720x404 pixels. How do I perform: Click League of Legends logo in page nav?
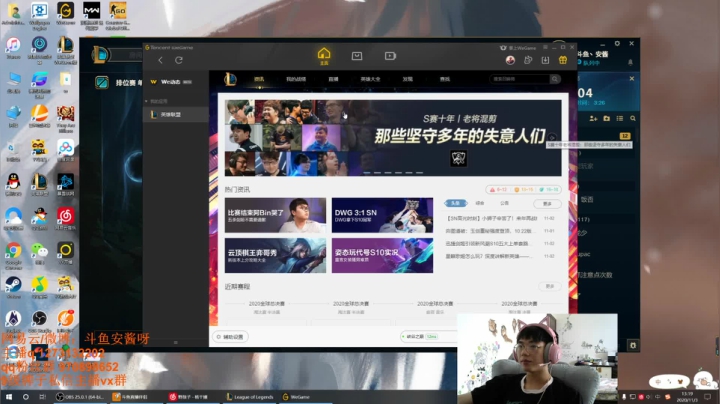[x=231, y=79]
